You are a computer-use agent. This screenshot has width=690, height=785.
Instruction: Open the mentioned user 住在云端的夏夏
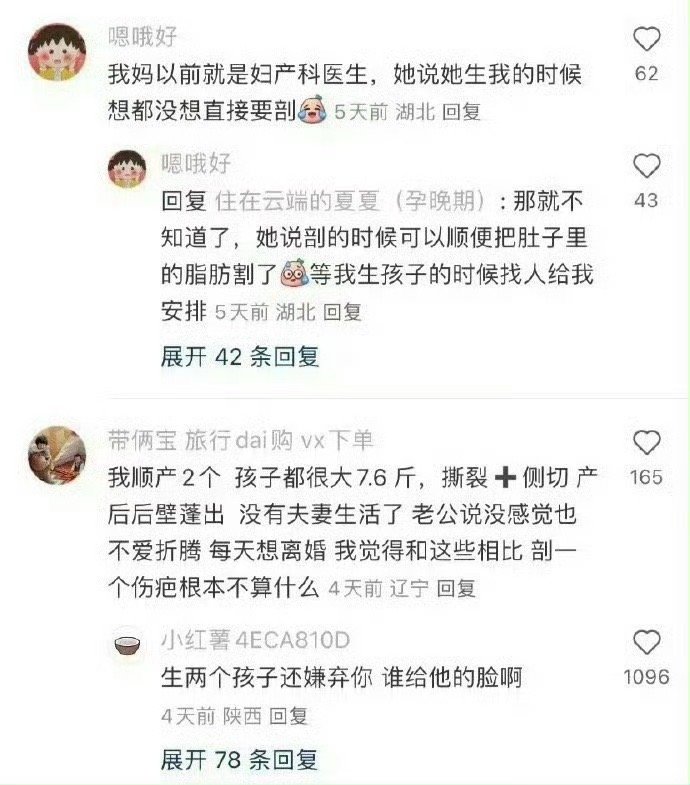tap(297, 202)
